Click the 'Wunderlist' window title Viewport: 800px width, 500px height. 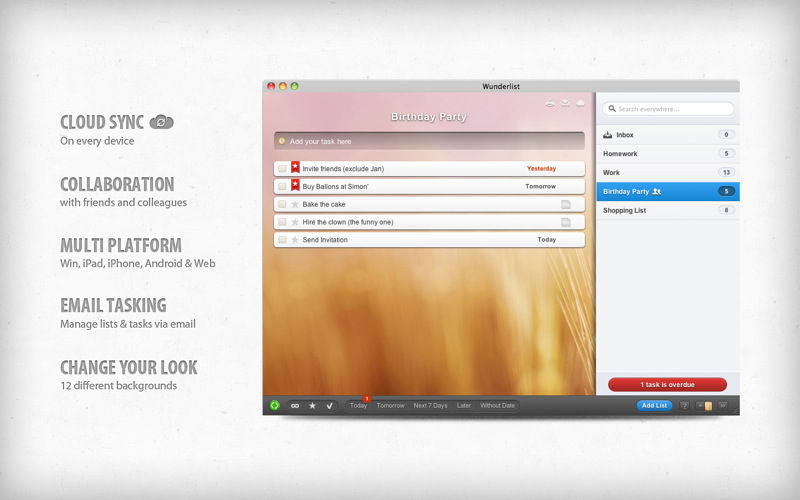click(501, 86)
